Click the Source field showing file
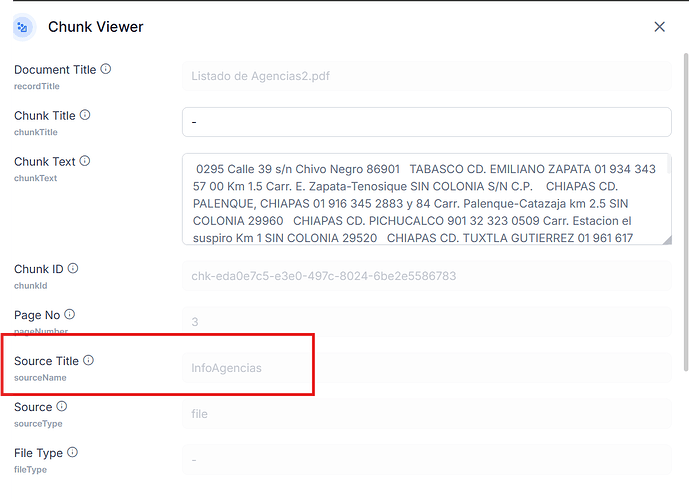The height and width of the screenshot is (499, 689). point(426,414)
